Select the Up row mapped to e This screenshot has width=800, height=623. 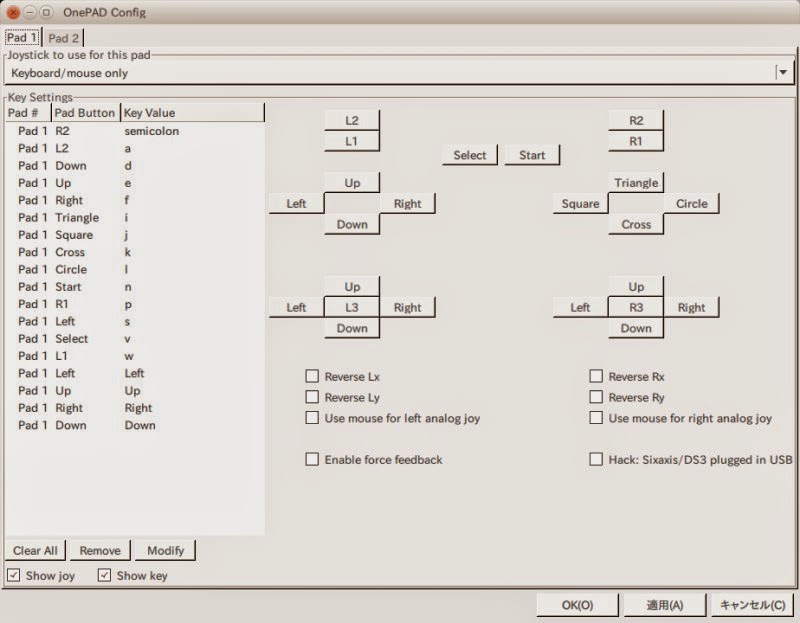135,183
